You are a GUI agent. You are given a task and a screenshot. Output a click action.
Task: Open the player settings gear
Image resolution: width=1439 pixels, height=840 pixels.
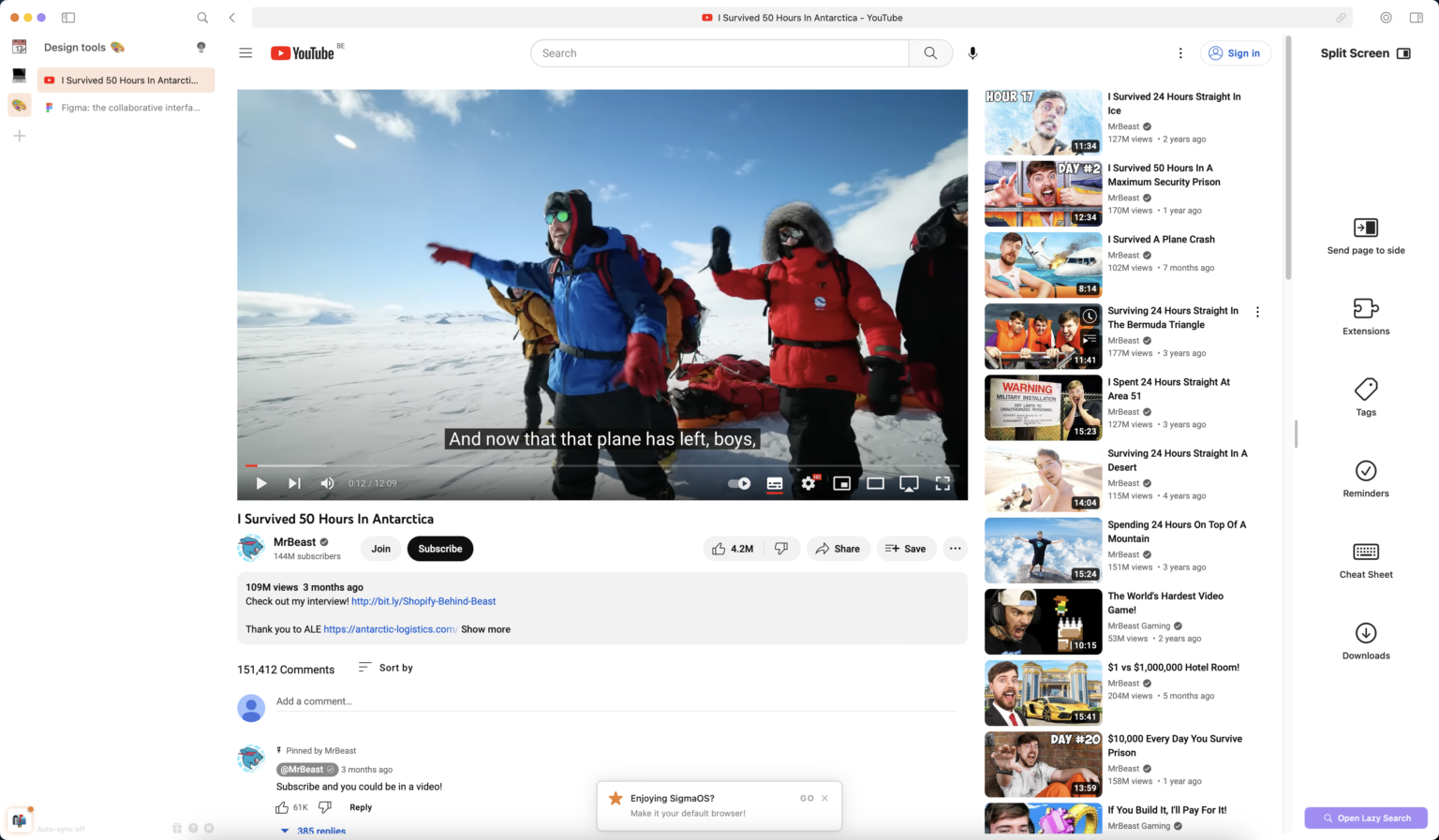pyautogui.click(x=808, y=483)
